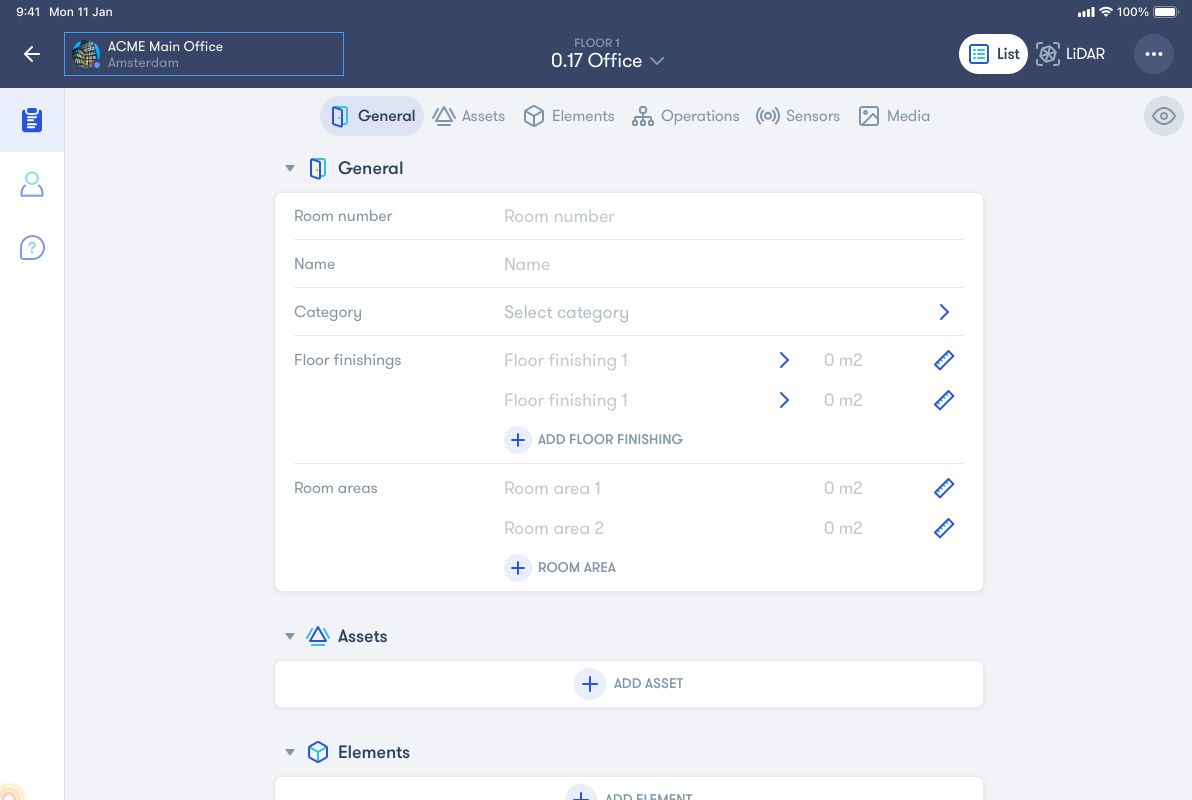Click the ADD ASSET button
The image size is (1192, 800).
[629, 684]
